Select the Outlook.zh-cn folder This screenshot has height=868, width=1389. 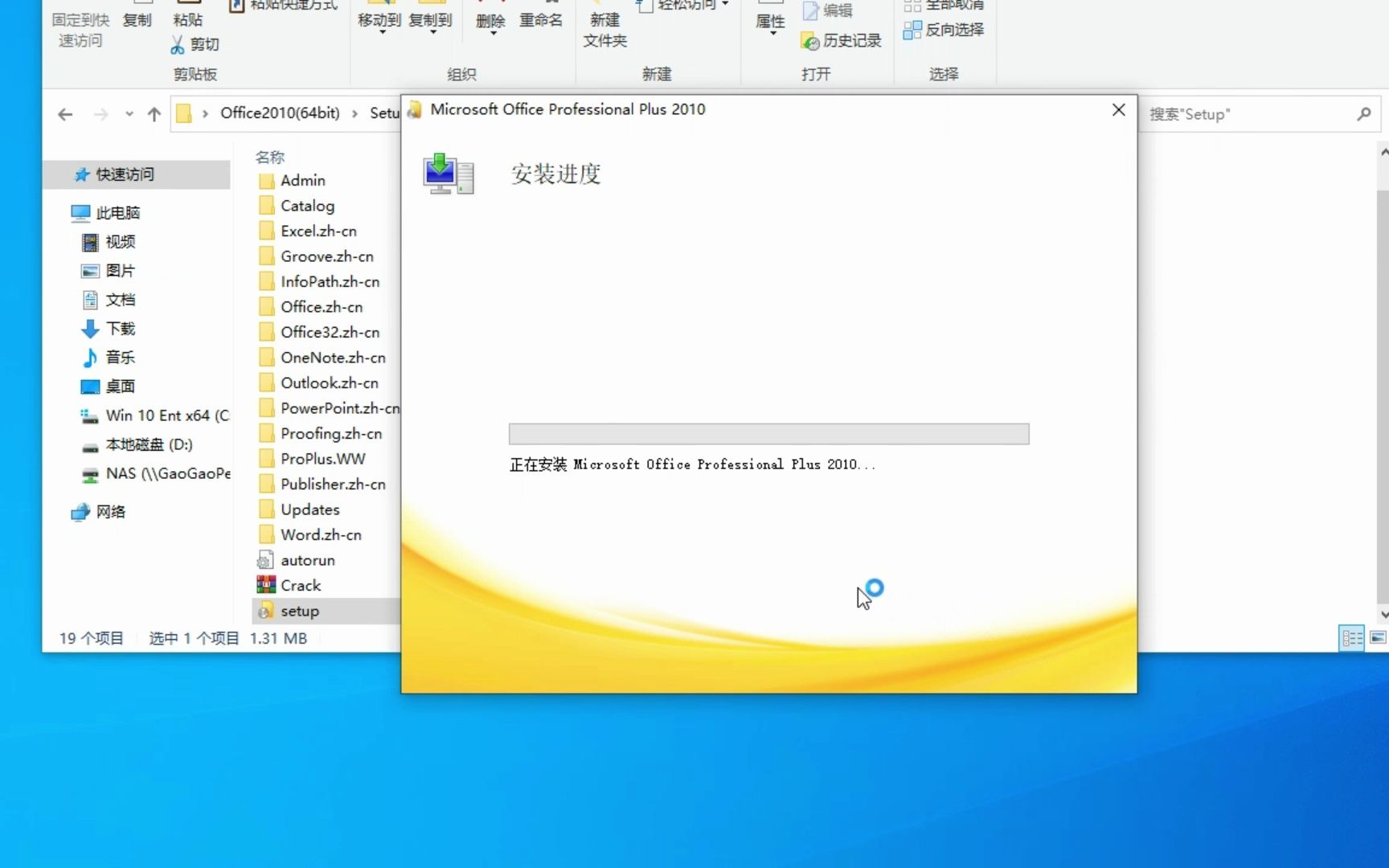[x=319, y=383]
